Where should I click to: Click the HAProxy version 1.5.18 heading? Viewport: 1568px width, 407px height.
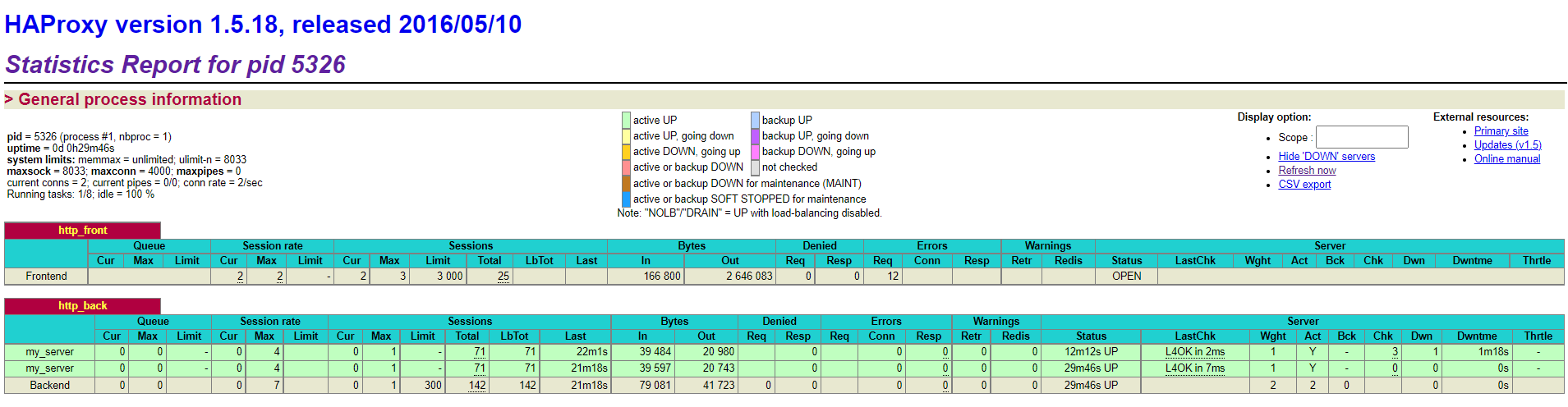click(263, 25)
